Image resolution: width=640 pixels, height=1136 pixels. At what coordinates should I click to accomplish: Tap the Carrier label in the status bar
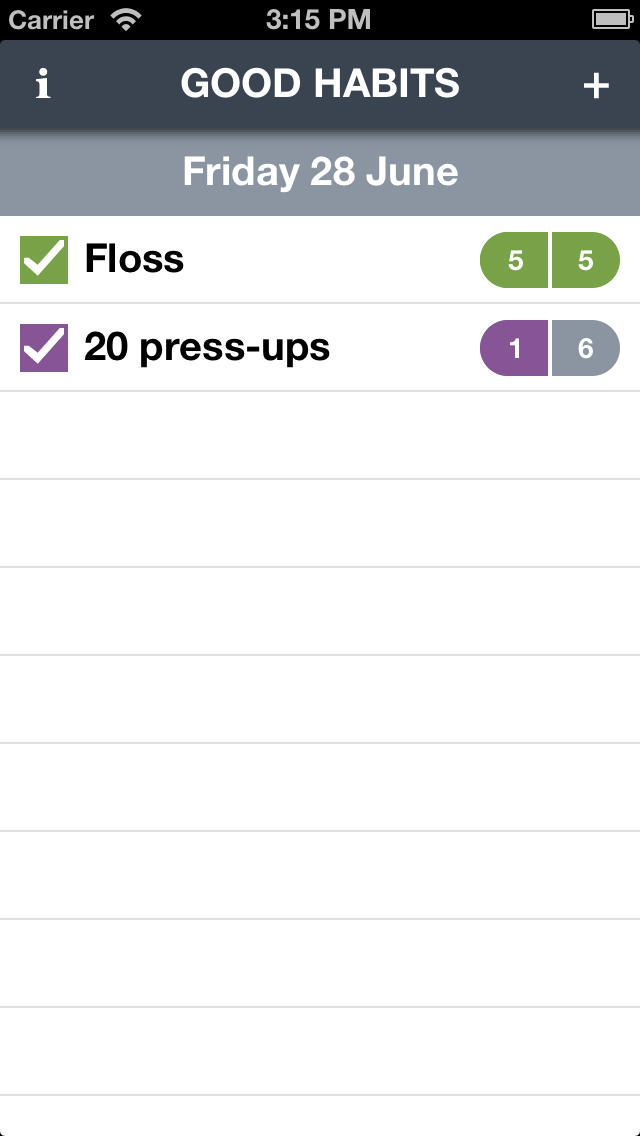point(51,20)
